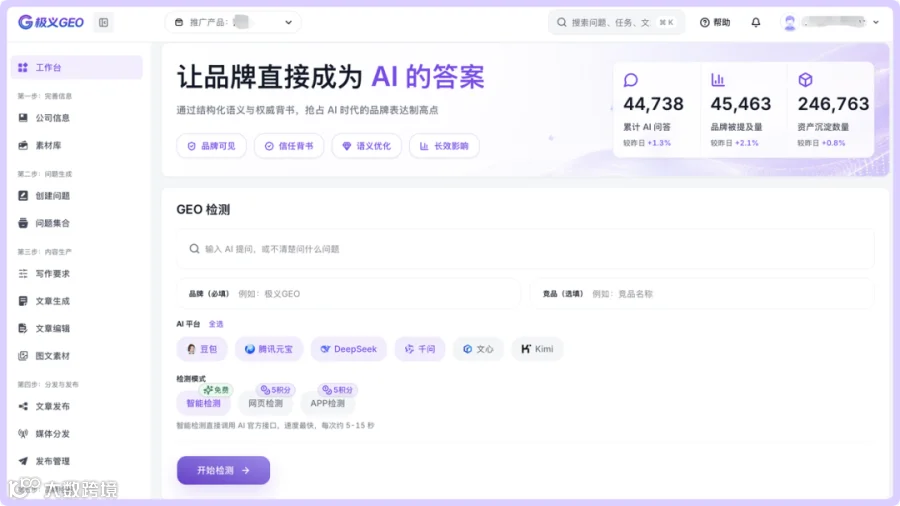Click the 246,763 statistic value
This screenshot has width=900, height=506.
833,104
